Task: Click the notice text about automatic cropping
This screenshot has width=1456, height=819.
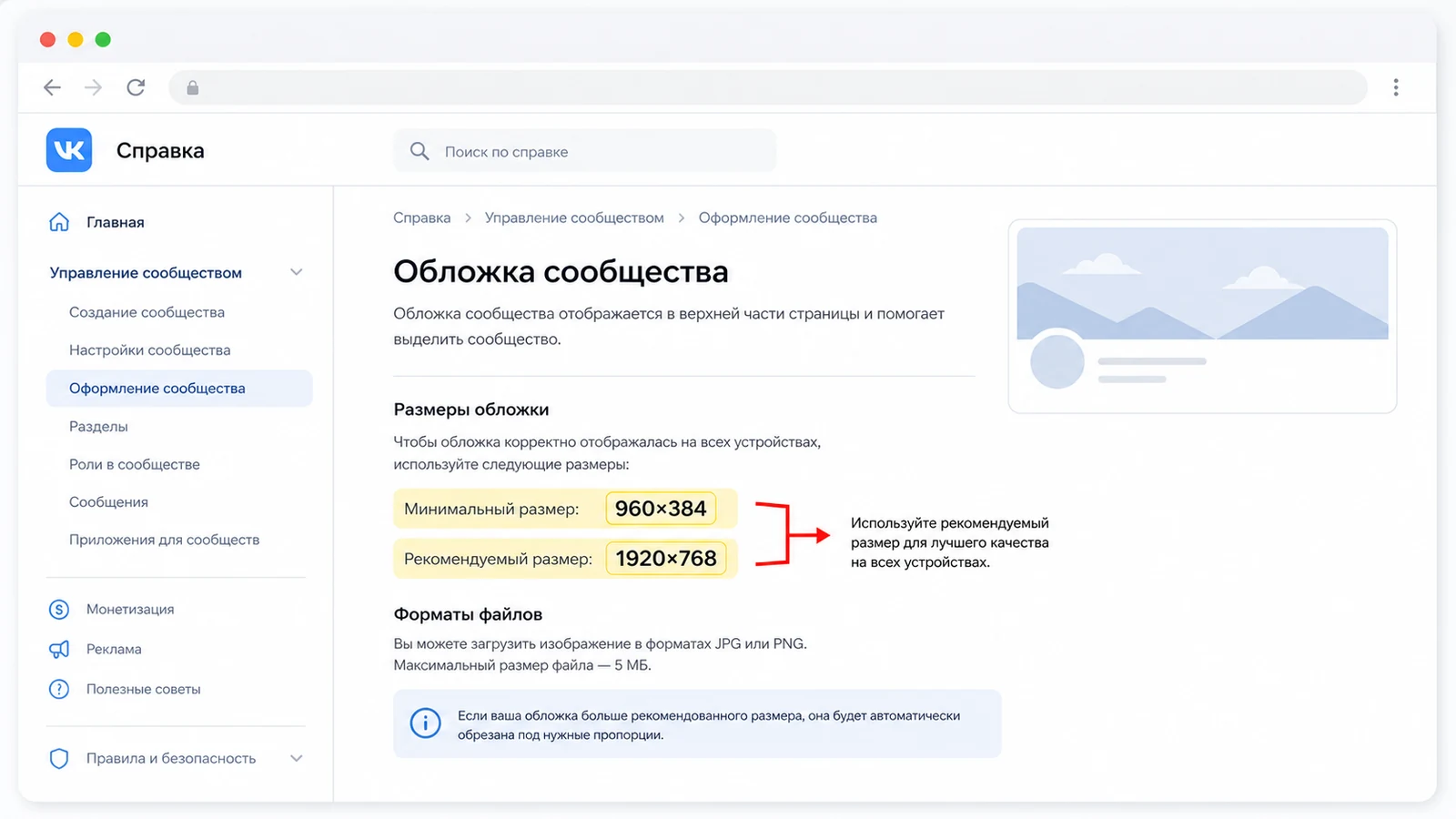Action: [709, 725]
